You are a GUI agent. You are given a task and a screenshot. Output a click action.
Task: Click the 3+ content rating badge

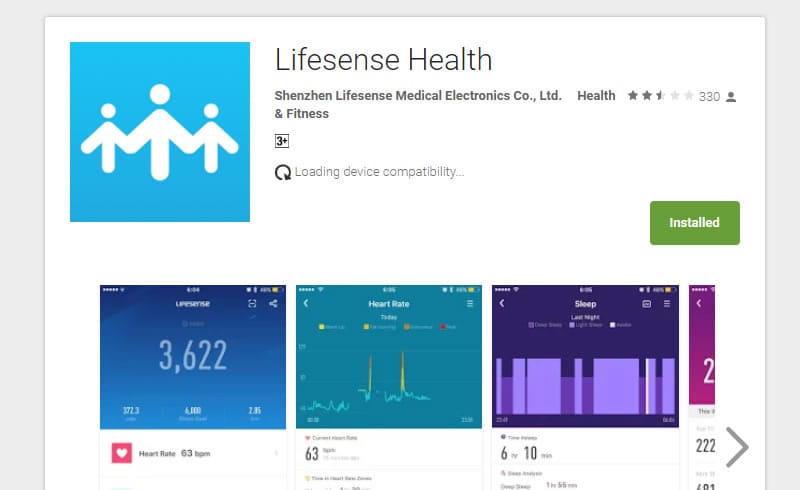click(x=282, y=141)
